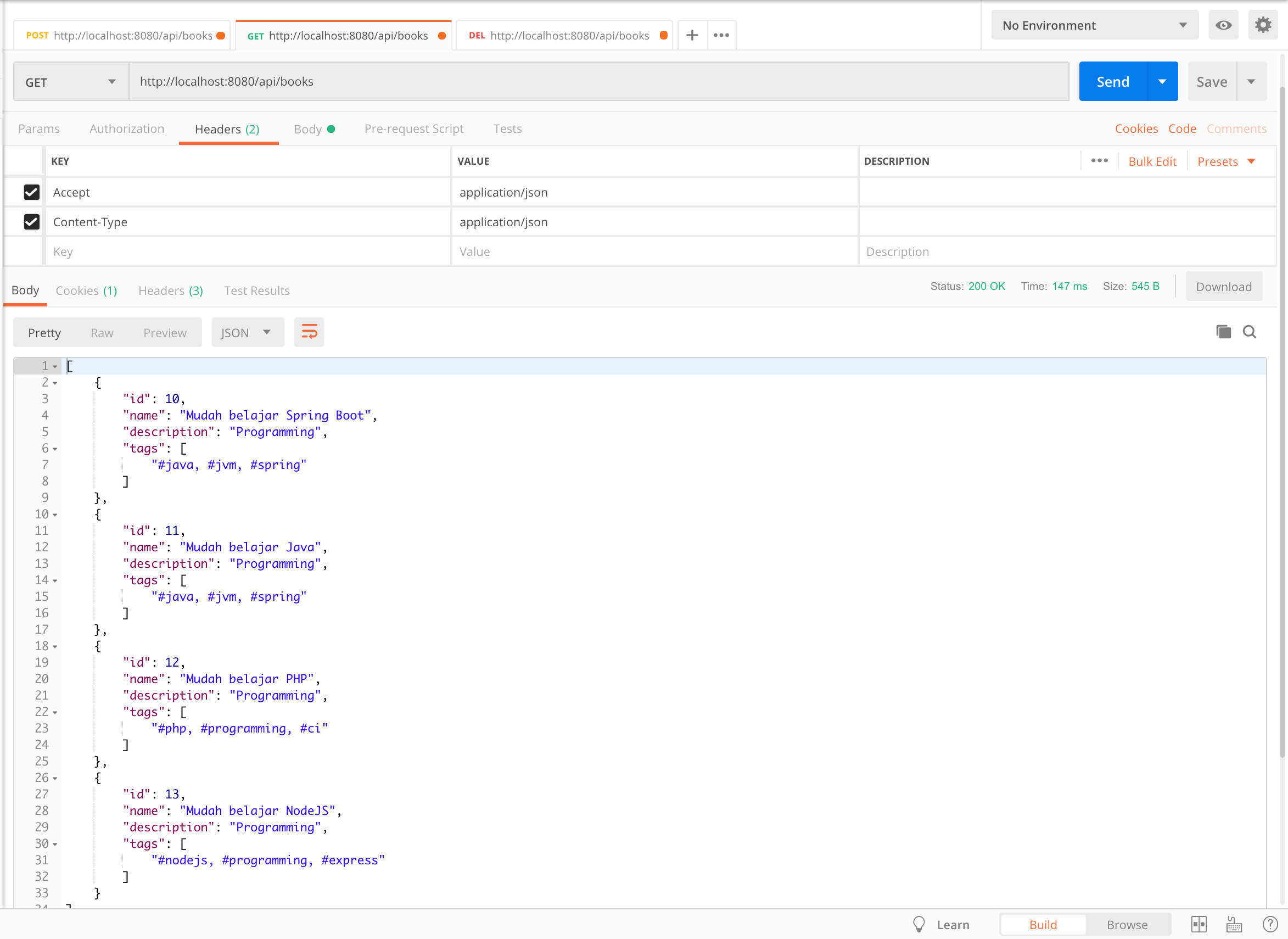Open the DEL request tab

559,35
